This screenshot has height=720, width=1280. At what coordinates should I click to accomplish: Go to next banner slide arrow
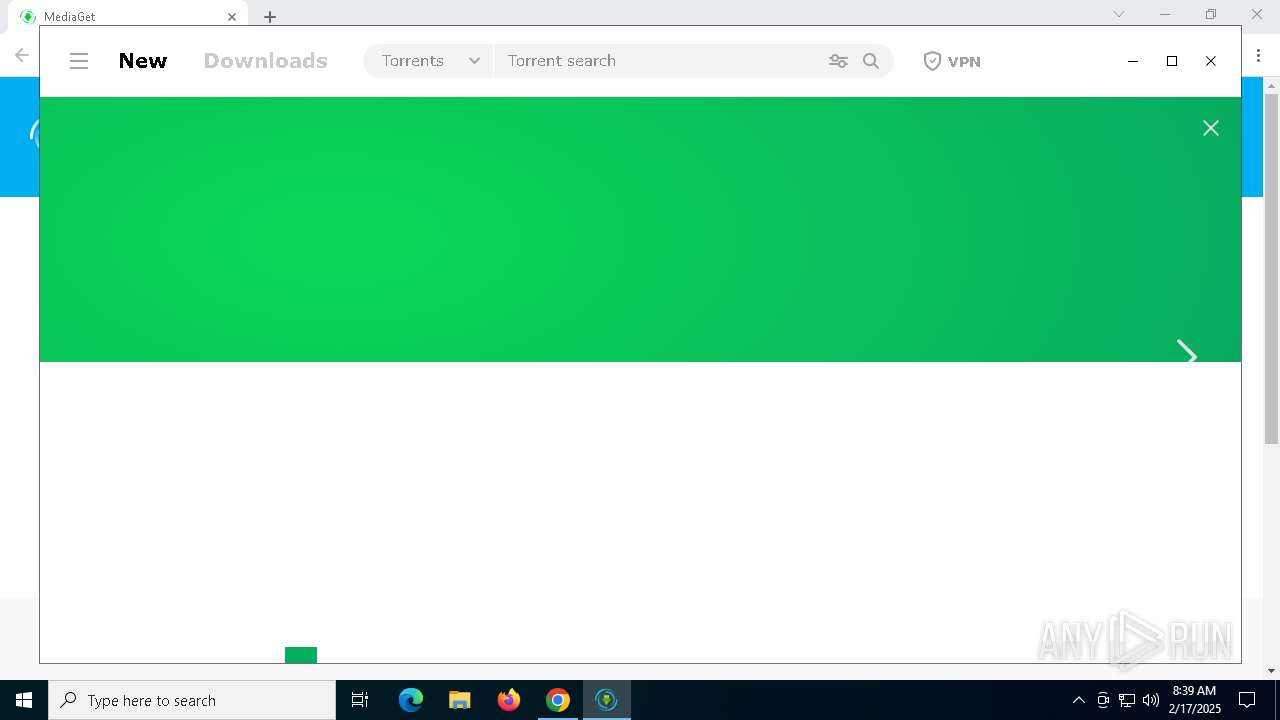pos(1187,352)
